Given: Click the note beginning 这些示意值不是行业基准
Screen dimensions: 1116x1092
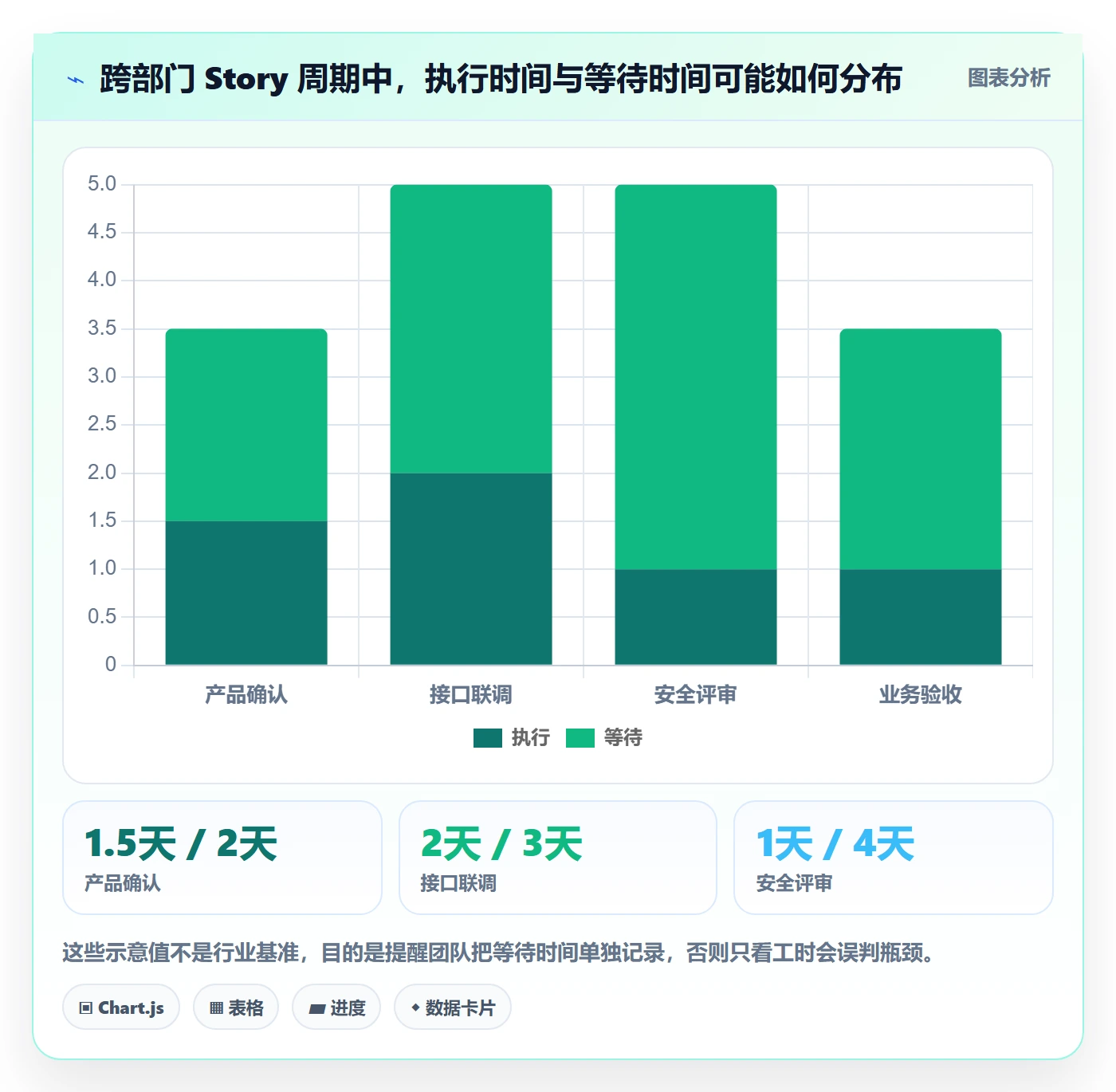Looking at the screenshot, I should tap(499, 953).
